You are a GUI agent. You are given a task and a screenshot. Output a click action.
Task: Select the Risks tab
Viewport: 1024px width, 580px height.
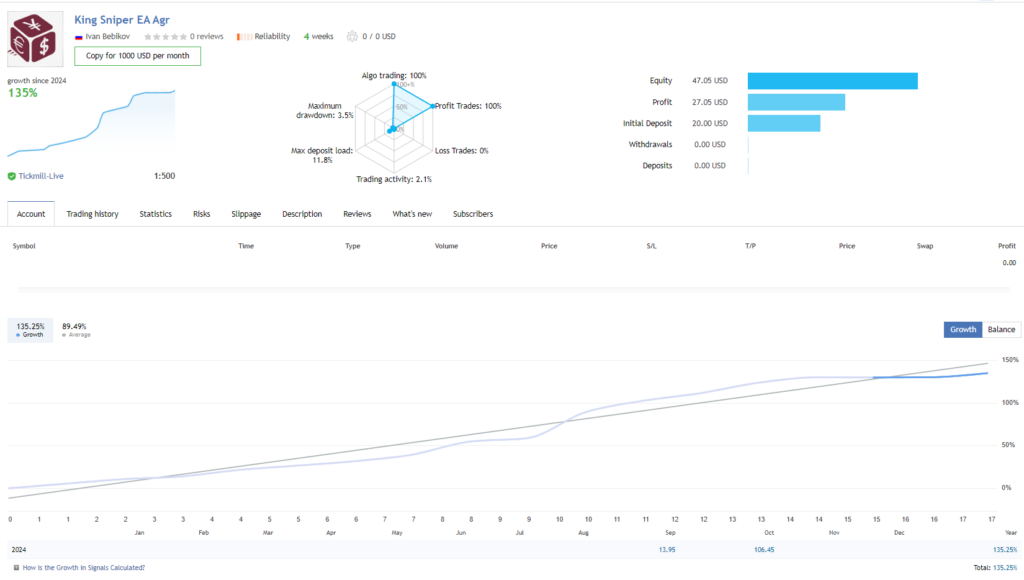click(x=201, y=213)
